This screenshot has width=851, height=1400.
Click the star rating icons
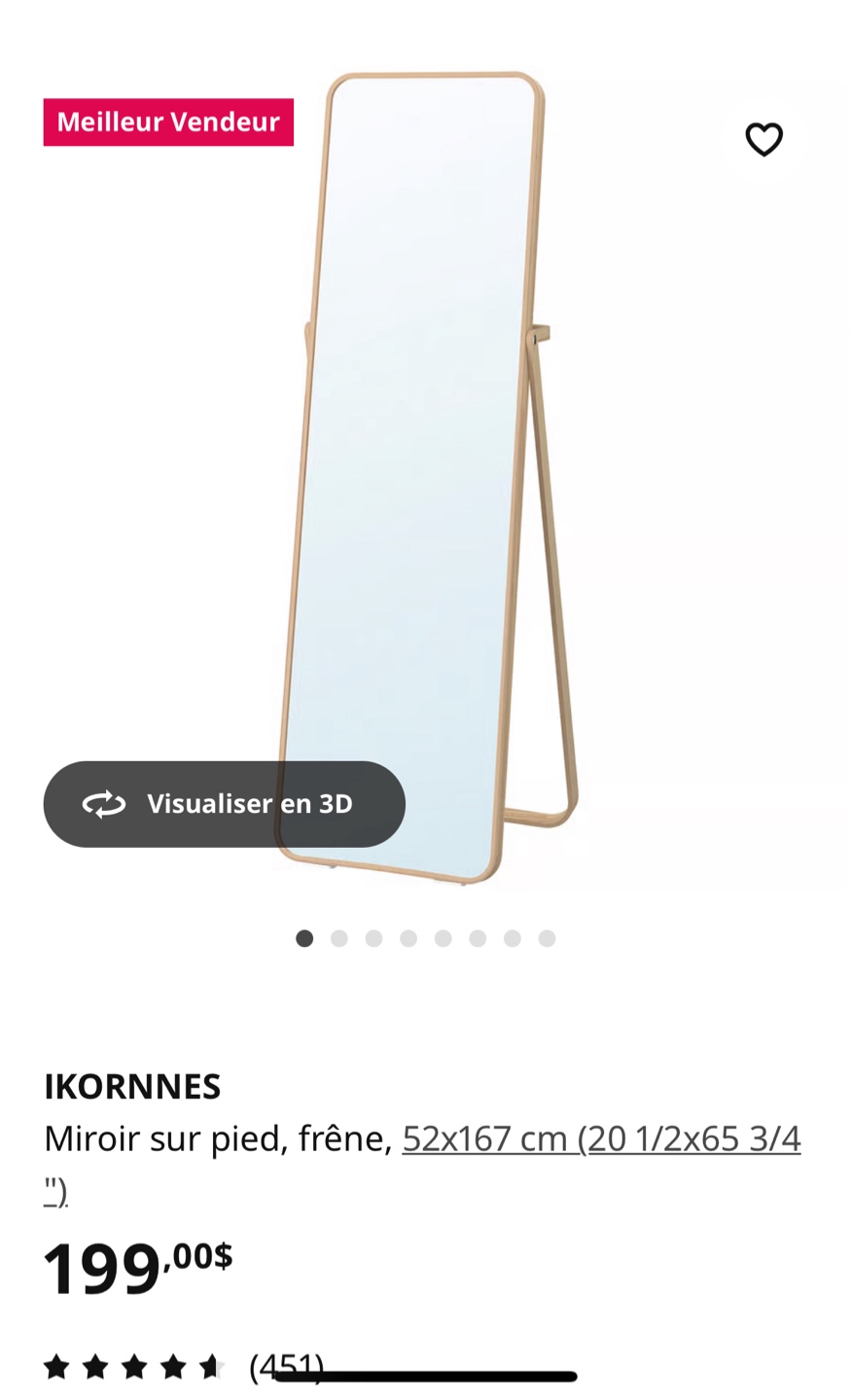pos(134,1368)
